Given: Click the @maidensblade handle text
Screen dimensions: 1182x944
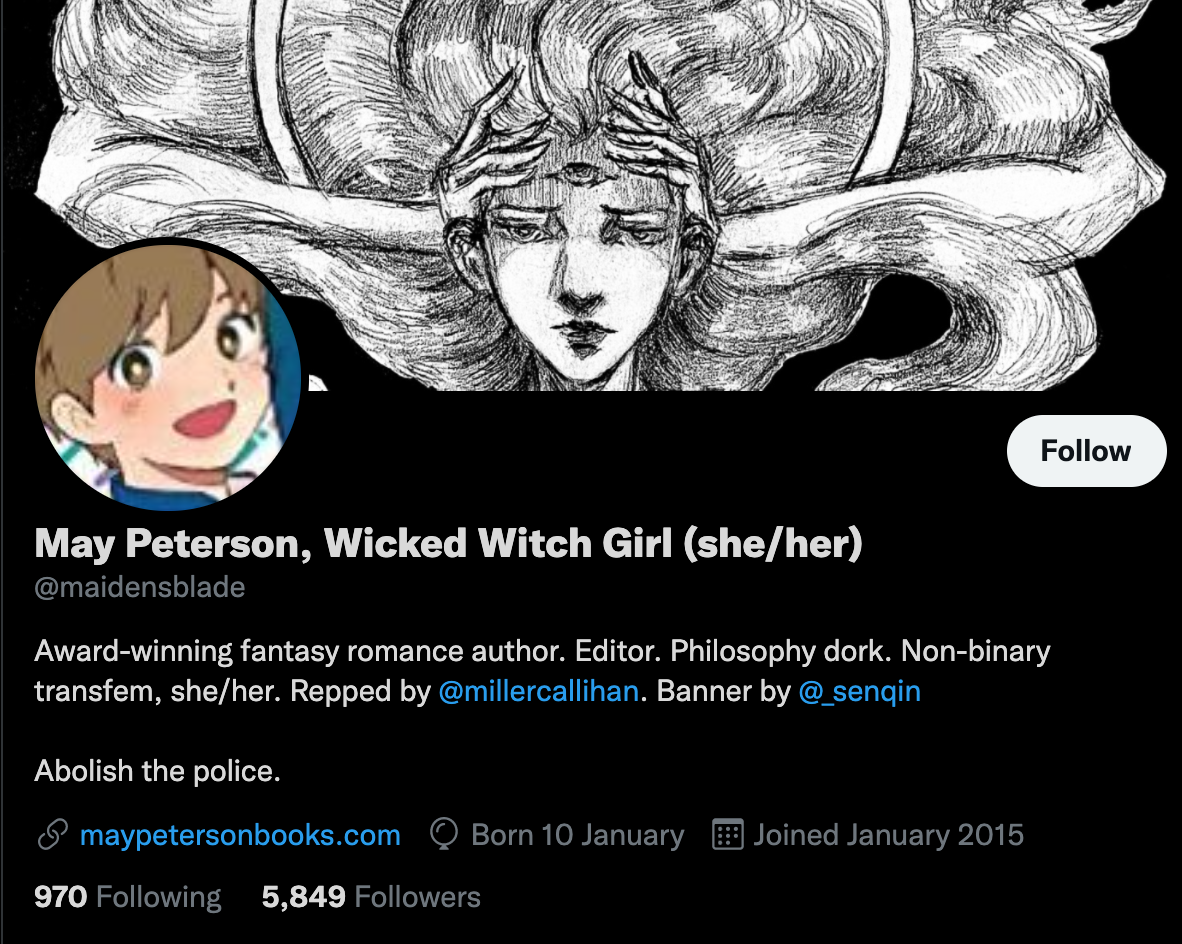Looking at the screenshot, I should pyautogui.click(x=139, y=587).
